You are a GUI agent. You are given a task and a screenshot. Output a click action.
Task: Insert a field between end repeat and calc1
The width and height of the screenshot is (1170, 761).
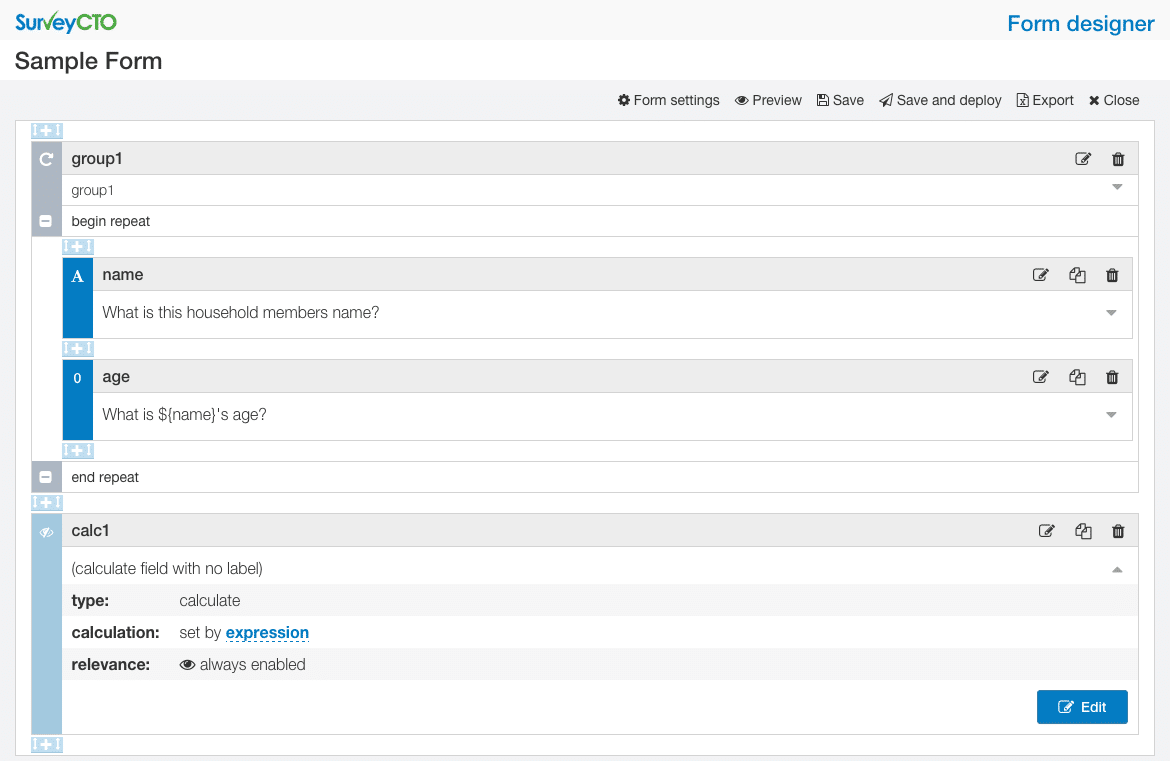[x=46, y=502]
